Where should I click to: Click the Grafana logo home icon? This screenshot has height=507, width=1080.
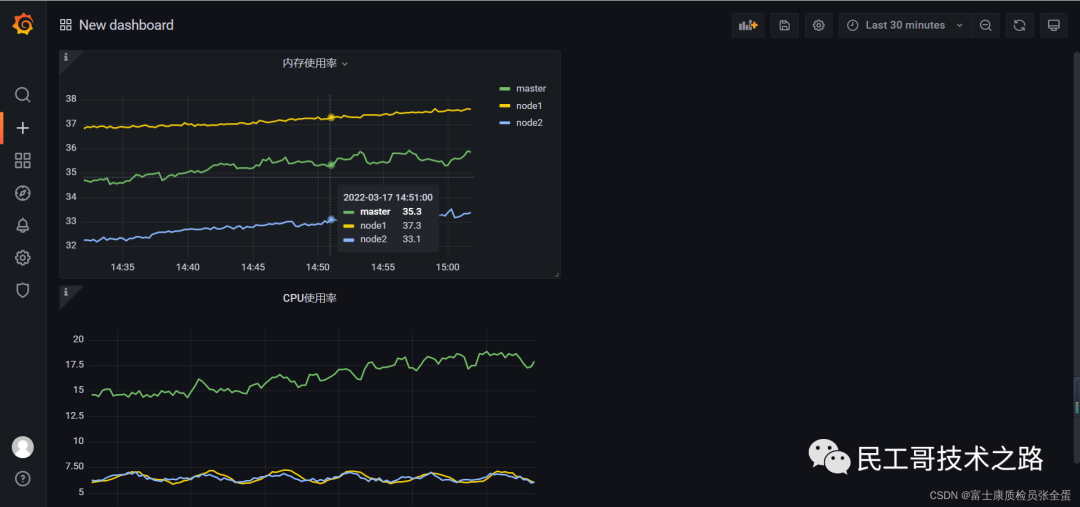(23, 25)
